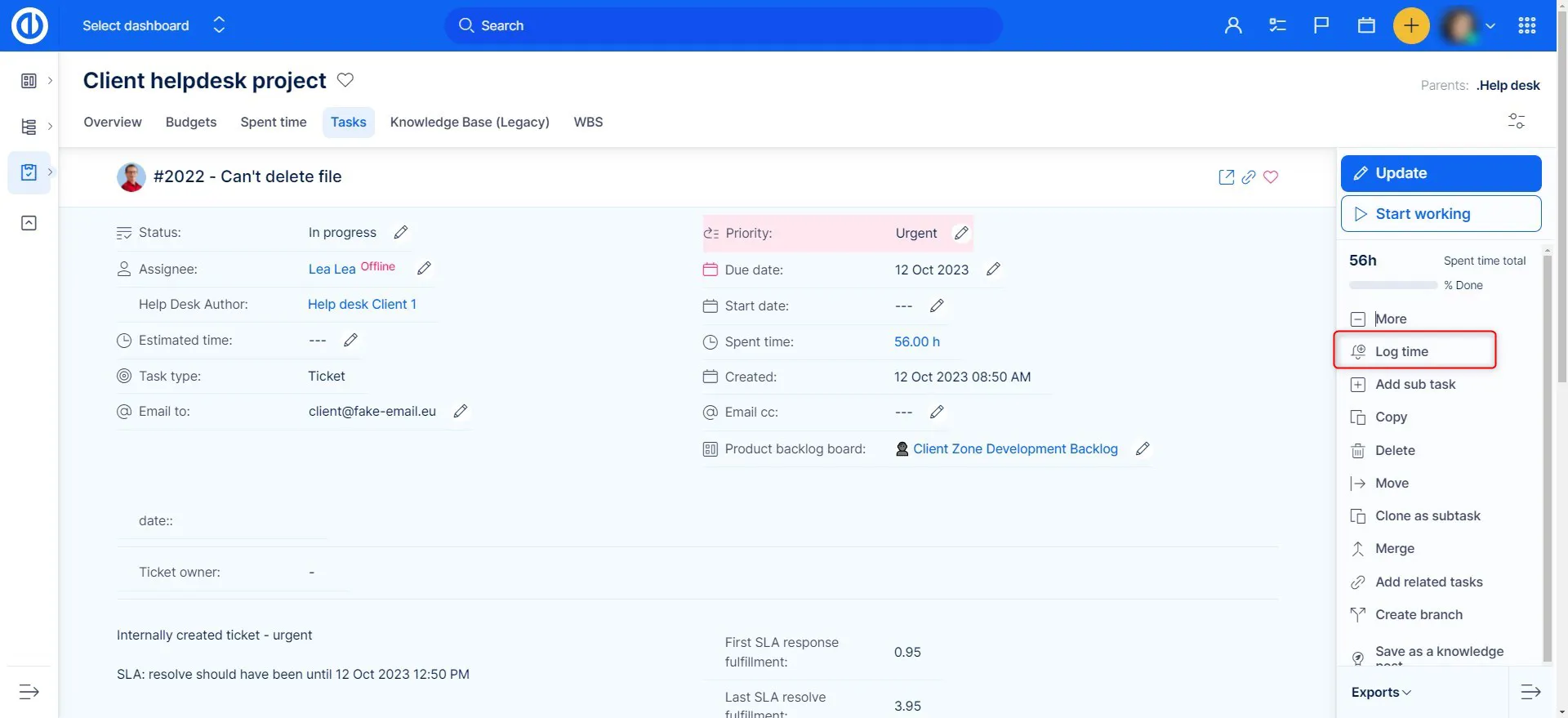Collapse the More section in sidebar

1358,319
